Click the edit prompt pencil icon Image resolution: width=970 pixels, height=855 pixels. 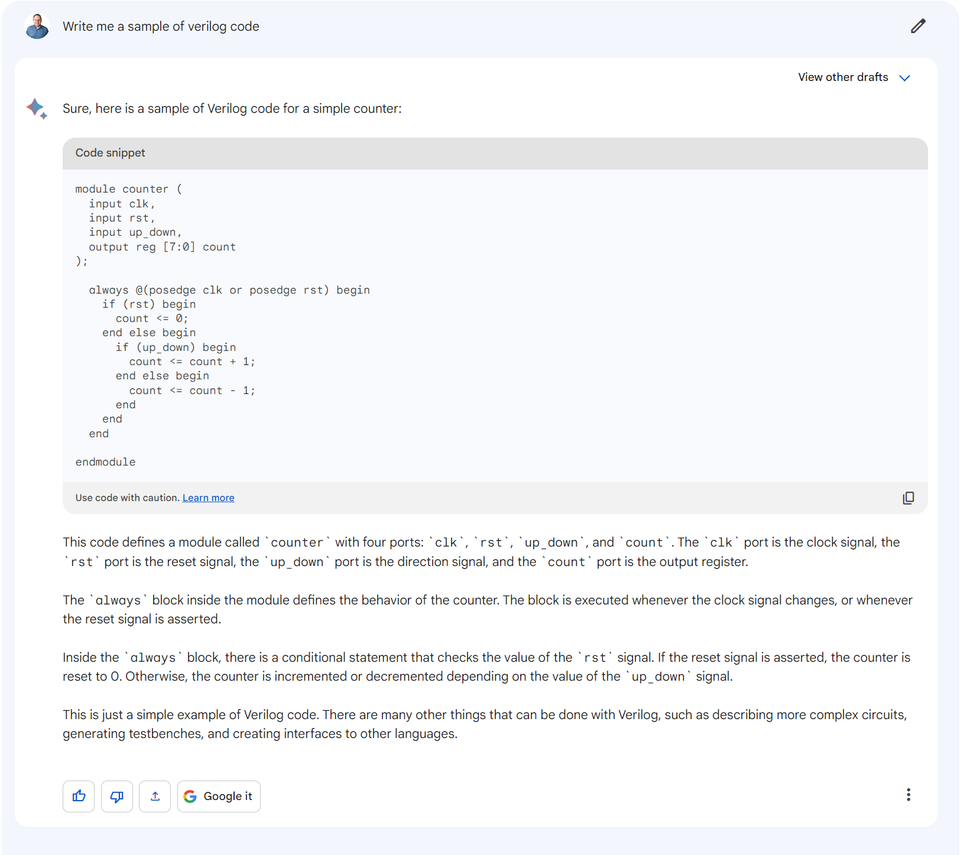pyautogui.click(x=918, y=26)
